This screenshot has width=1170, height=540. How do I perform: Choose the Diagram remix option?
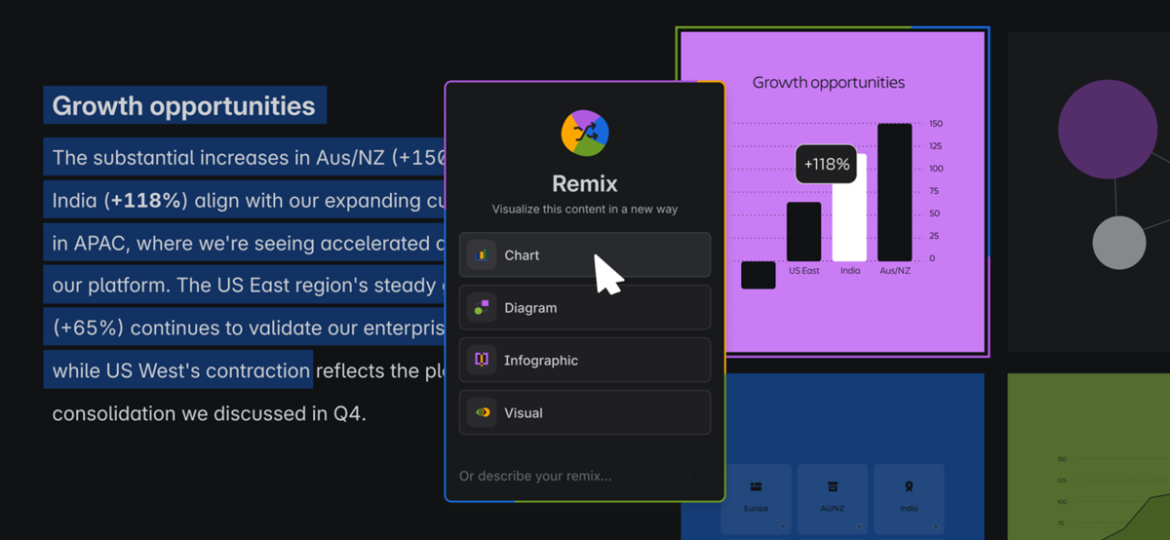tap(584, 307)
